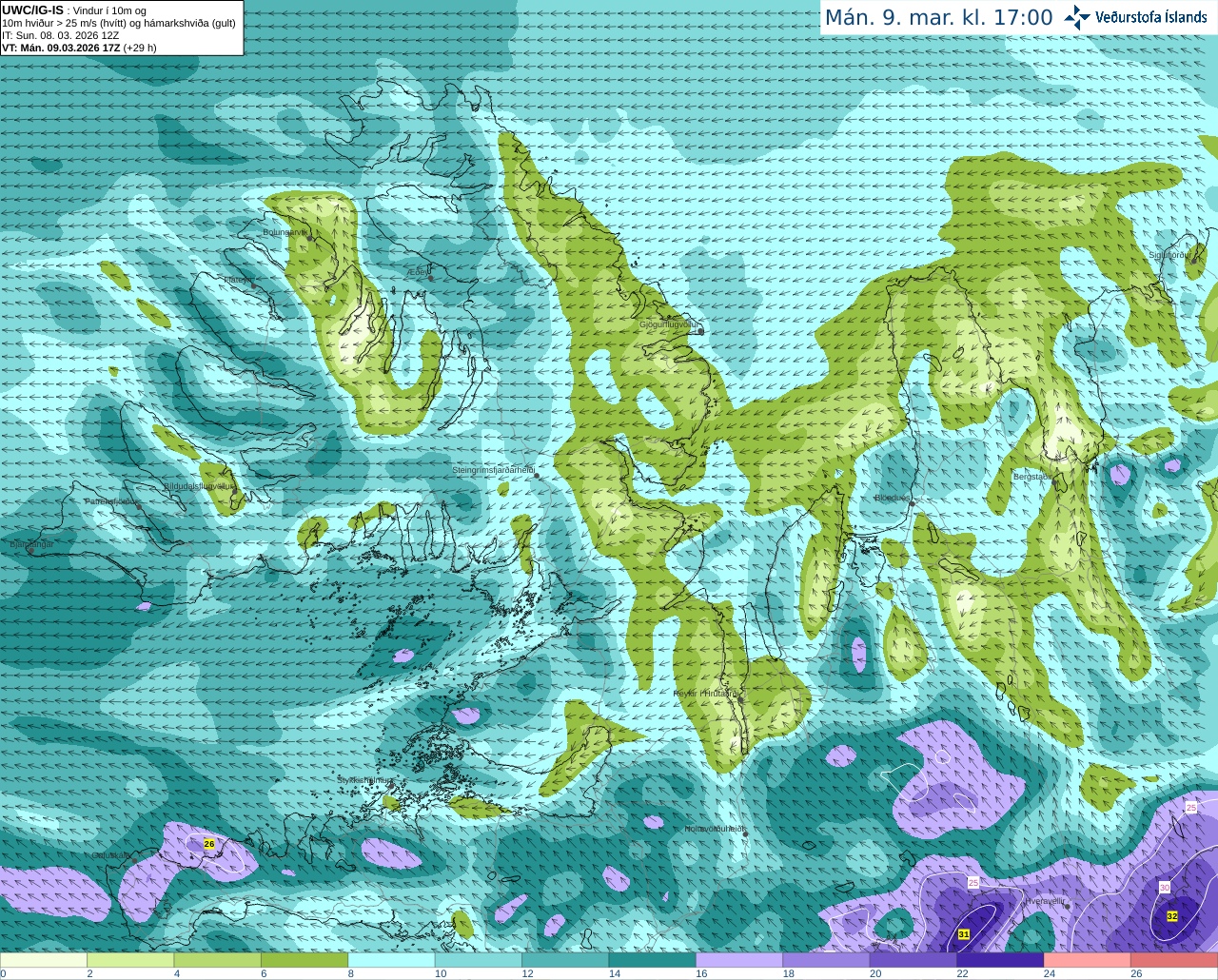
Task: Click the Patreksfjörður station label
Action: 111,501
